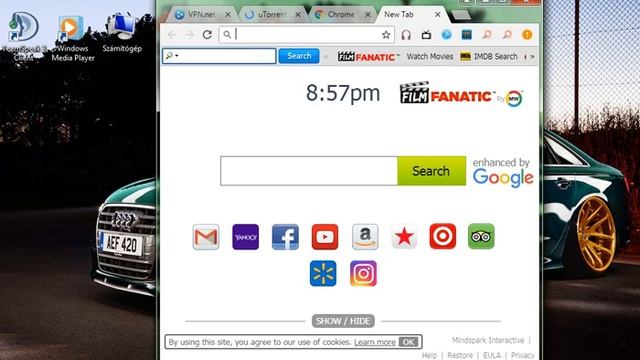
Task: Close the VPN.net tab
Action: pos(228,14)
